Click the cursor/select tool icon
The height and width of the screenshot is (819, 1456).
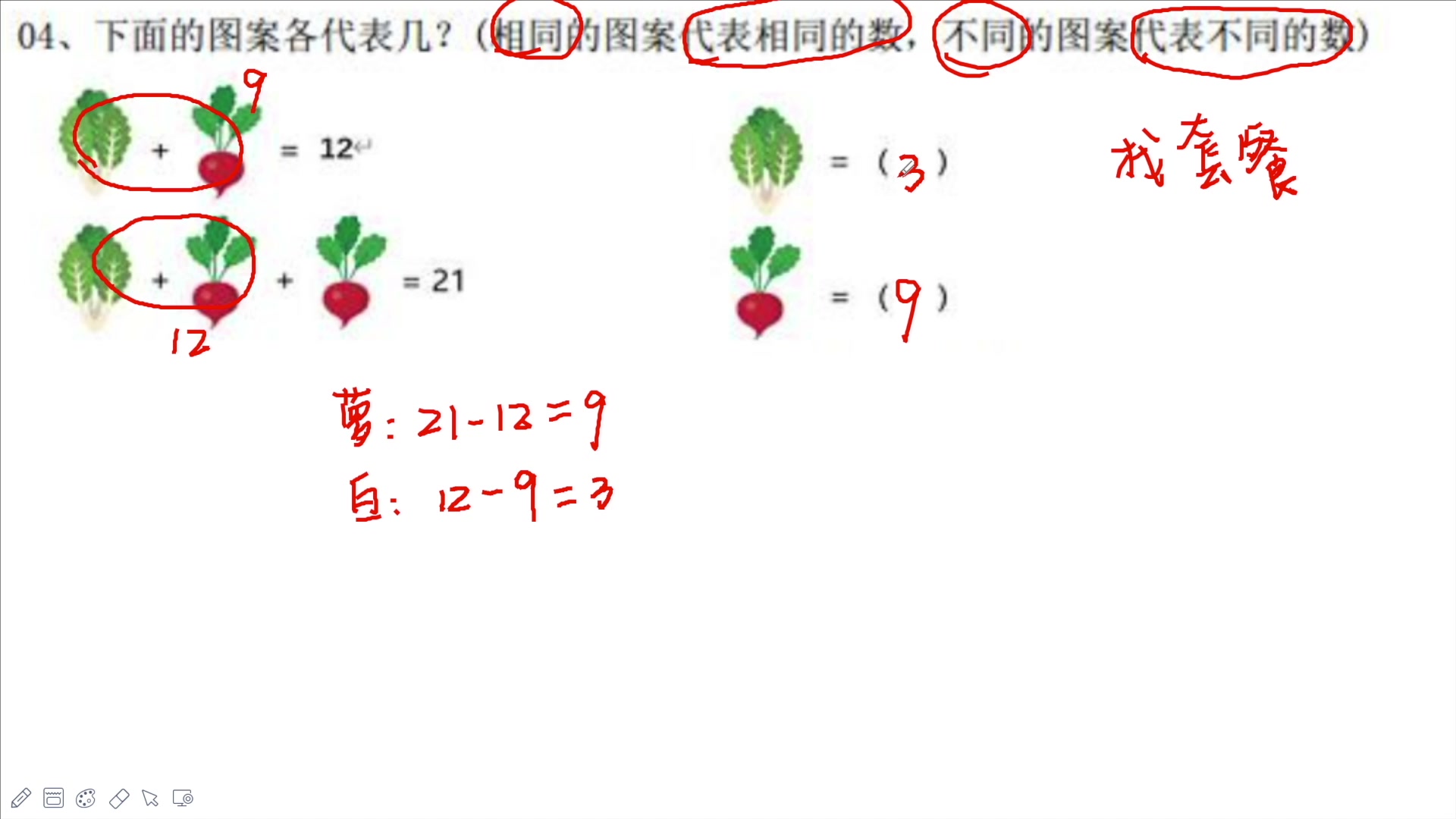pos(152,797)
